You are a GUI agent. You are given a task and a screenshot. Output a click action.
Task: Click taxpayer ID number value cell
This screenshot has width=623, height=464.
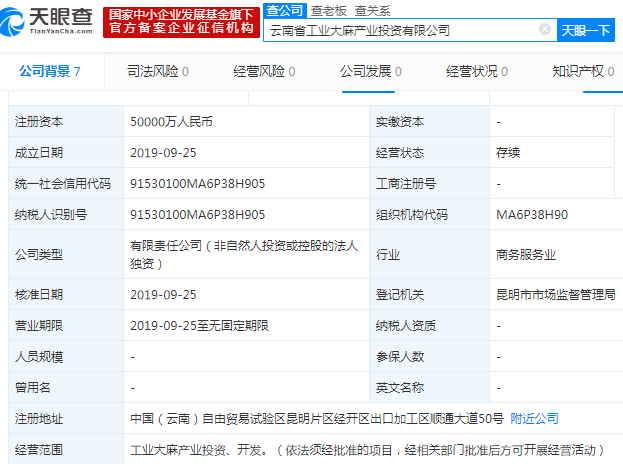tap(246, 215)
